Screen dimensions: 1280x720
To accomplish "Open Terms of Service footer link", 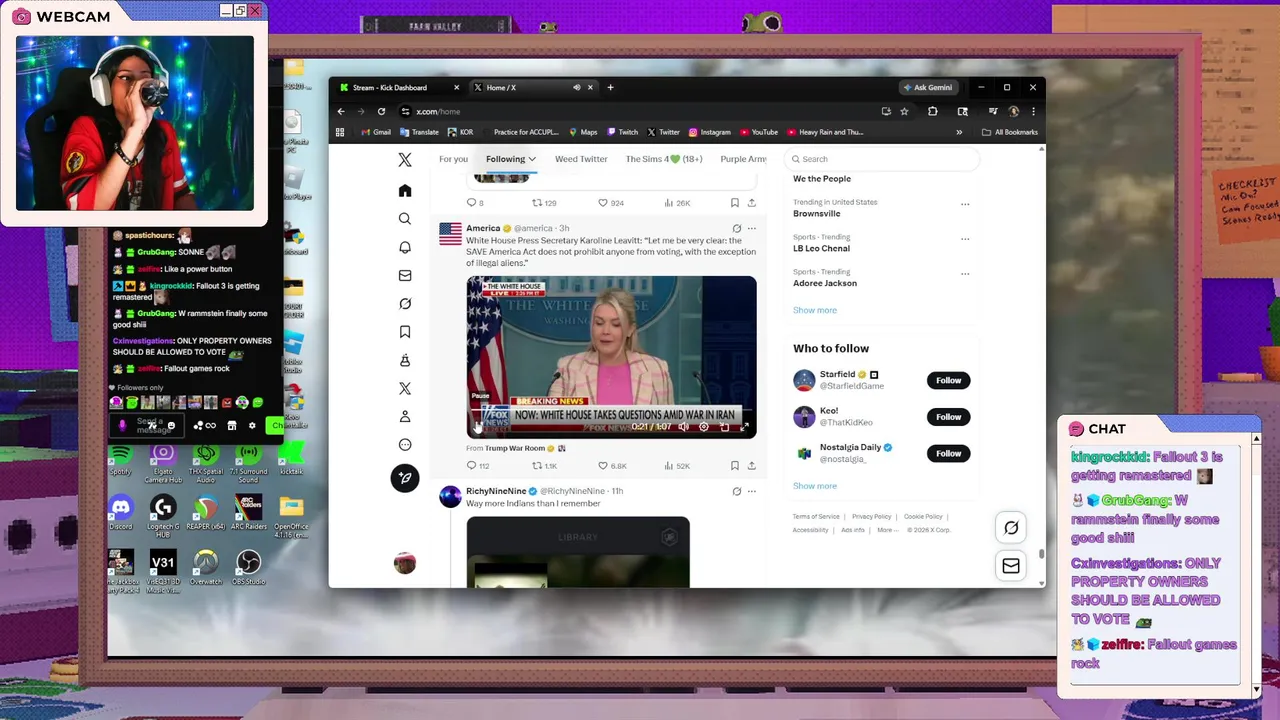I will coord(816,517).
